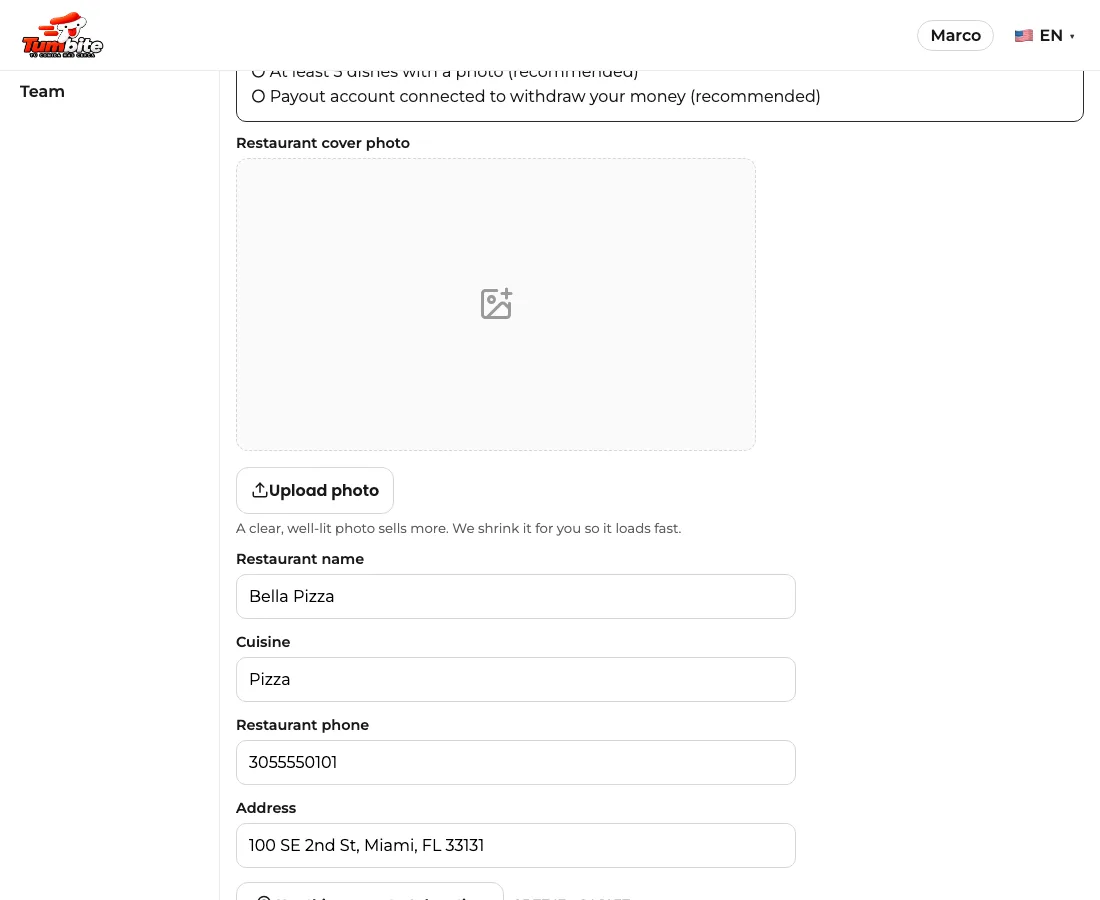
Task: Click the Upload photo button
Action: point(315,490)
